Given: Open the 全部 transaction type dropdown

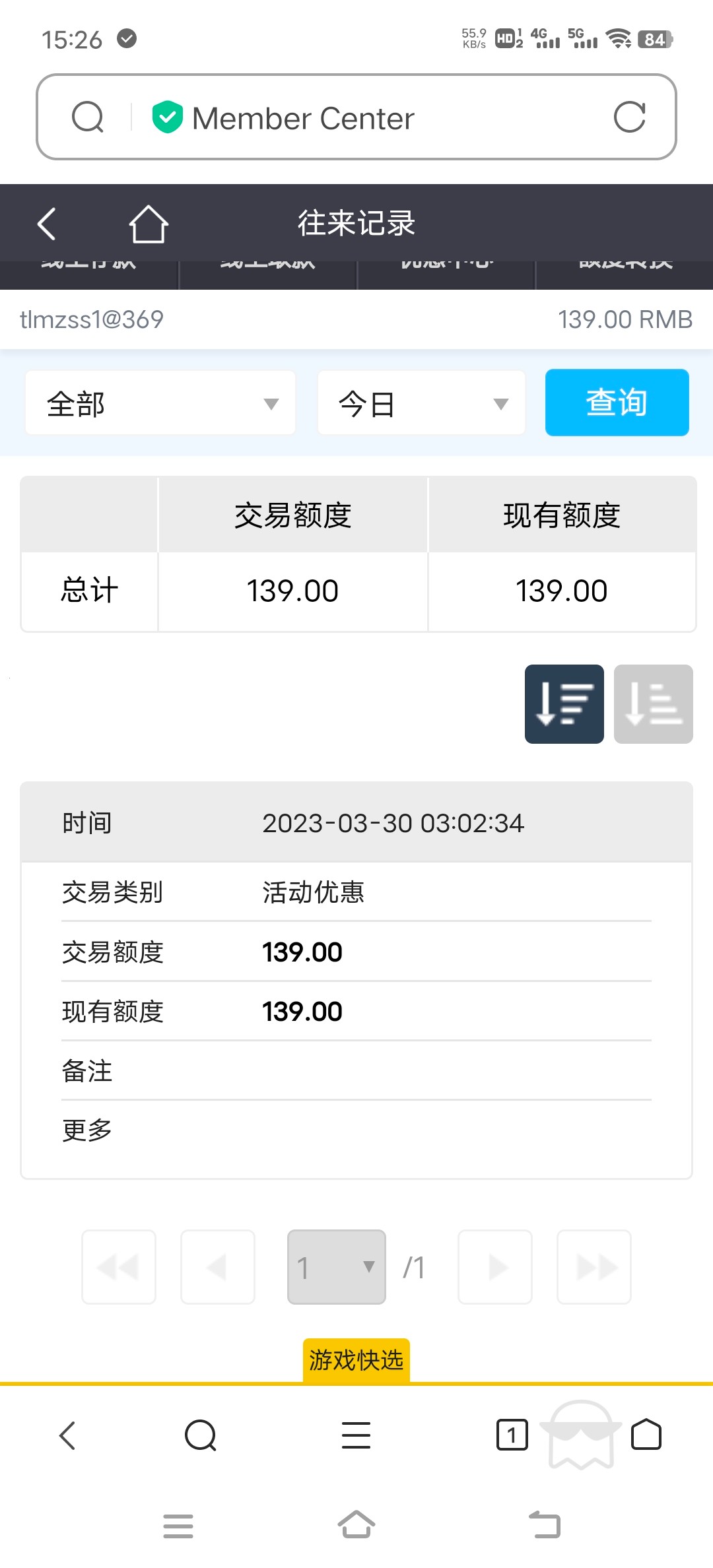Looking at the screenshot, I should click(x=160, y=403).
